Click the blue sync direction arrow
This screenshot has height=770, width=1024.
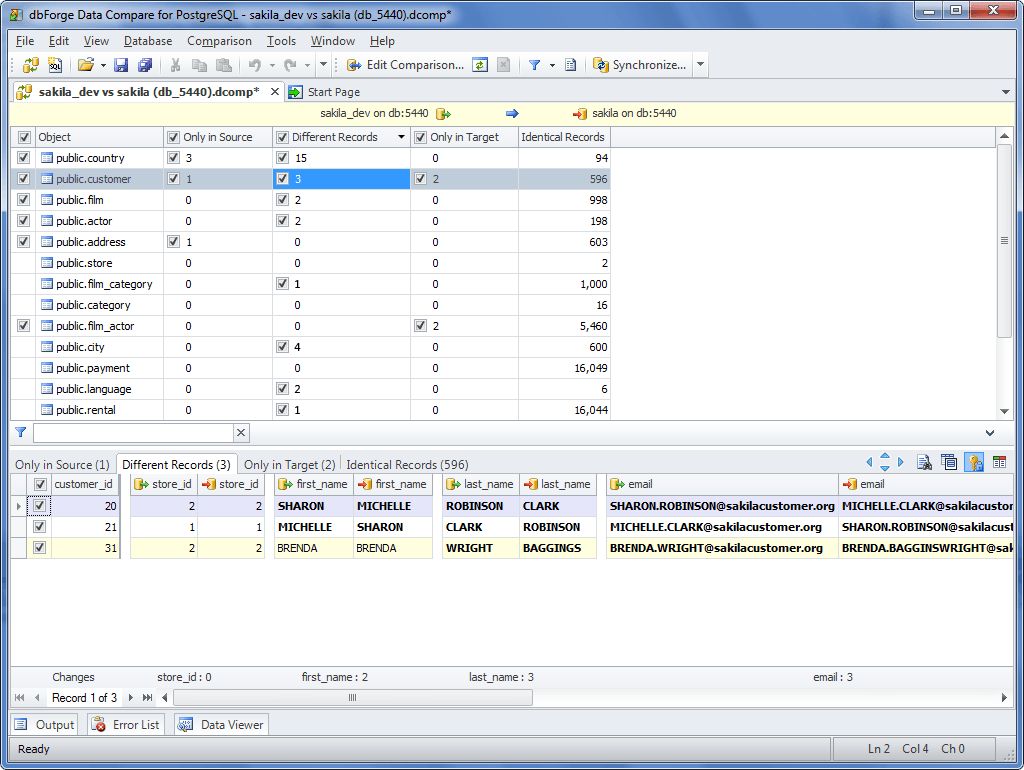pos(512,114)
